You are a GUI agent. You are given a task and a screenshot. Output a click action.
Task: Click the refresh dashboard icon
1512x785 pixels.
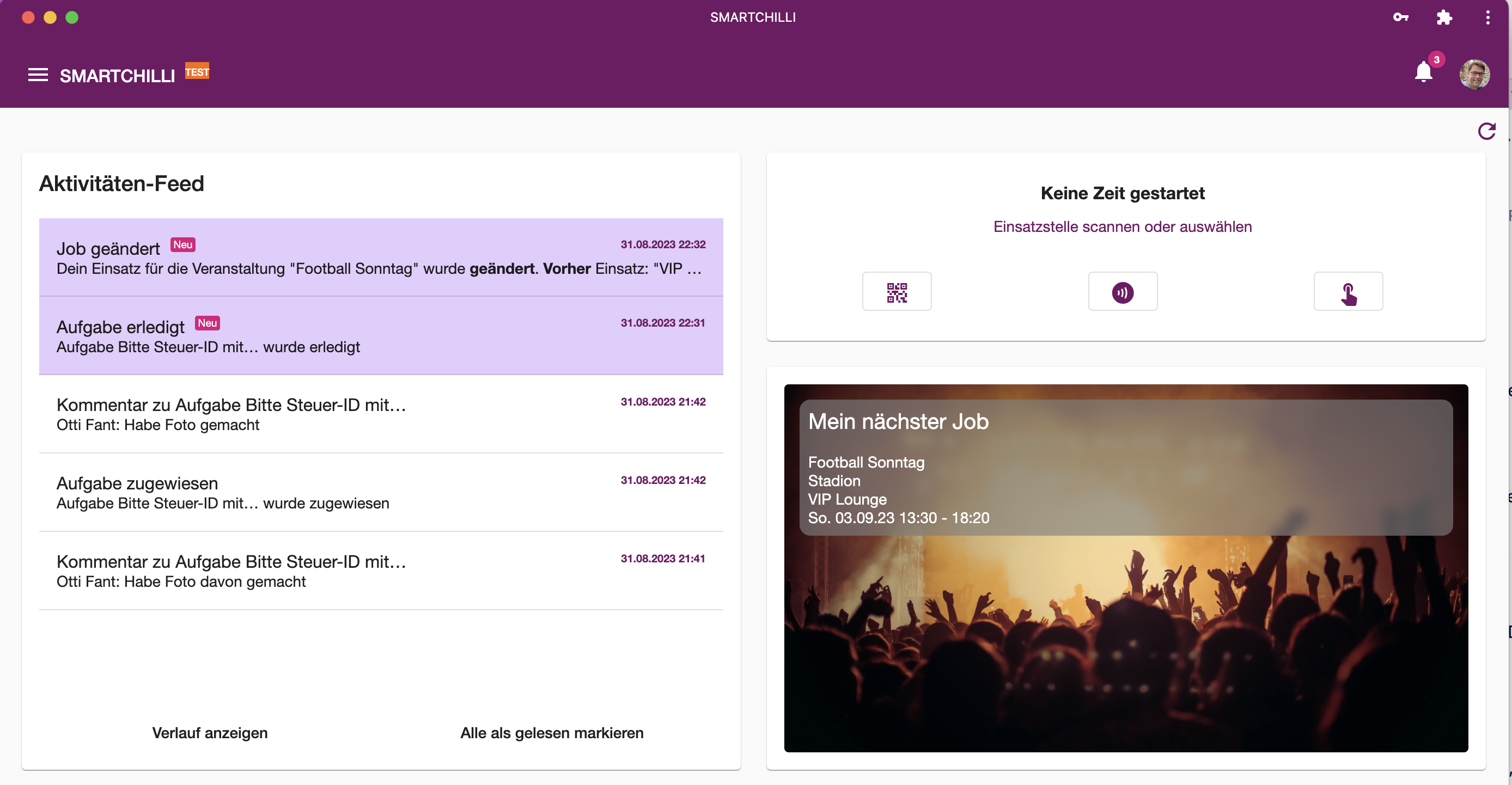click(x=1487, y=131)
